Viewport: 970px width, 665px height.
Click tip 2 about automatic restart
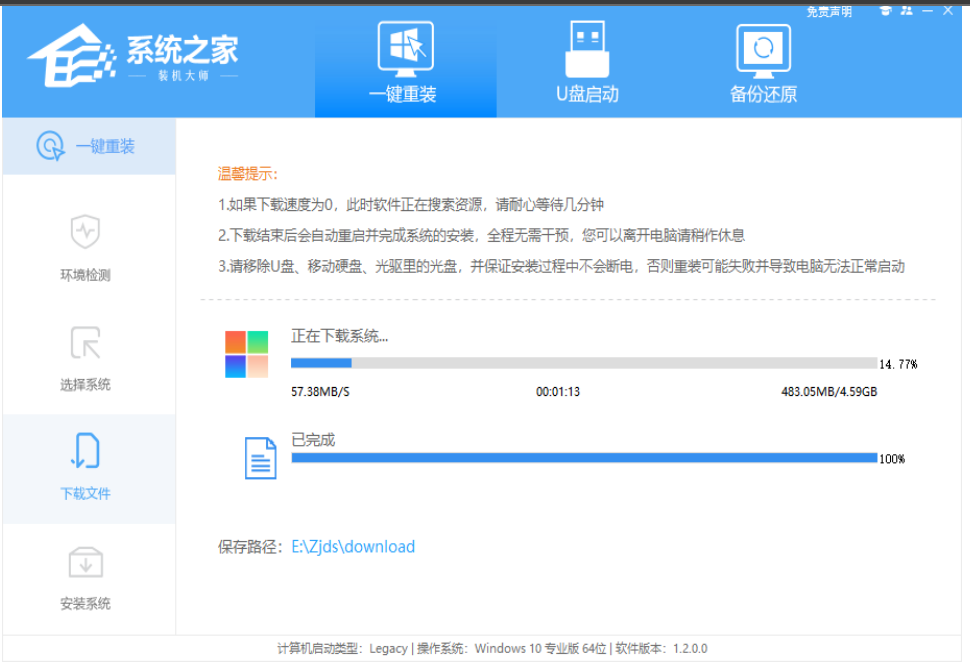[481, 236]
